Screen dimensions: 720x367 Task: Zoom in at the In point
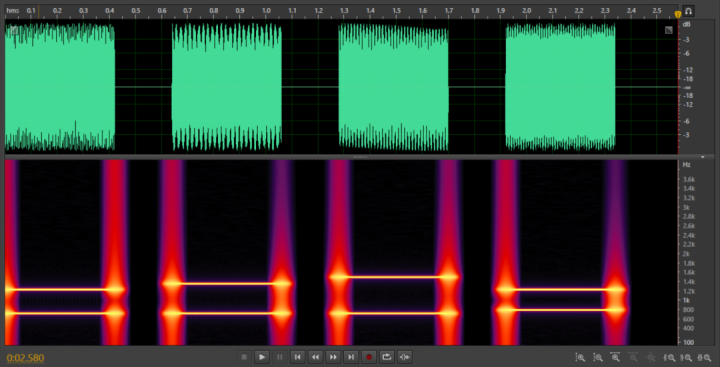(670, 357)
